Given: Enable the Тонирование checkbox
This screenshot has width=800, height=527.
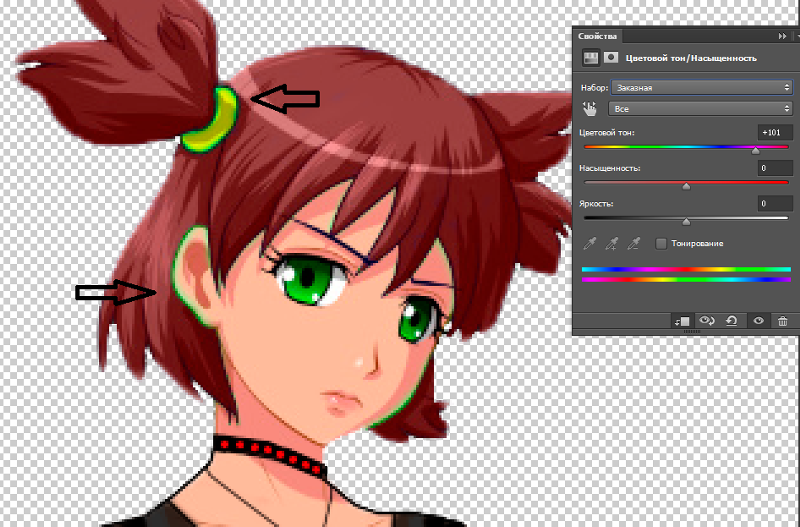Looking at the screenshot, I should coord(661,243).
